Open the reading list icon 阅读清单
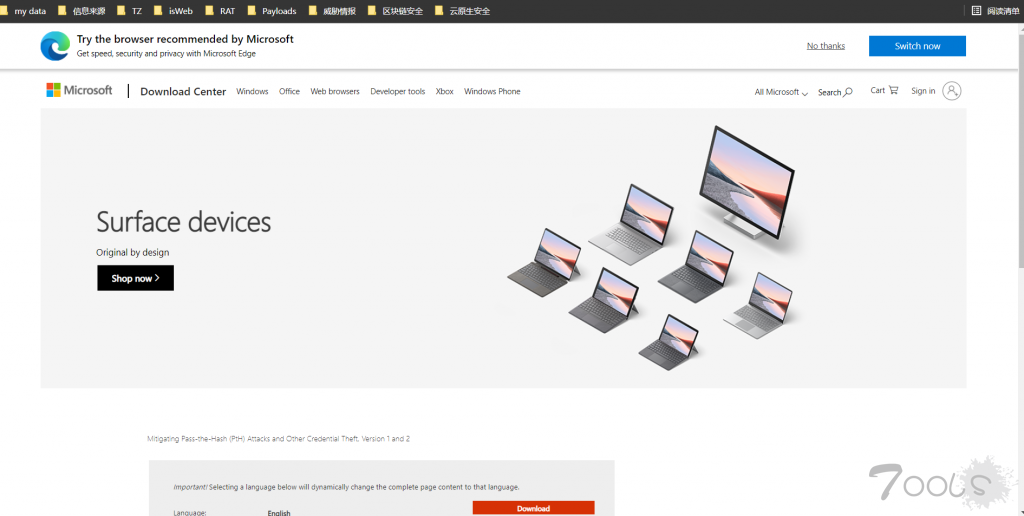The height and width of the screenshot is (516, 1024). pos(995,10)
